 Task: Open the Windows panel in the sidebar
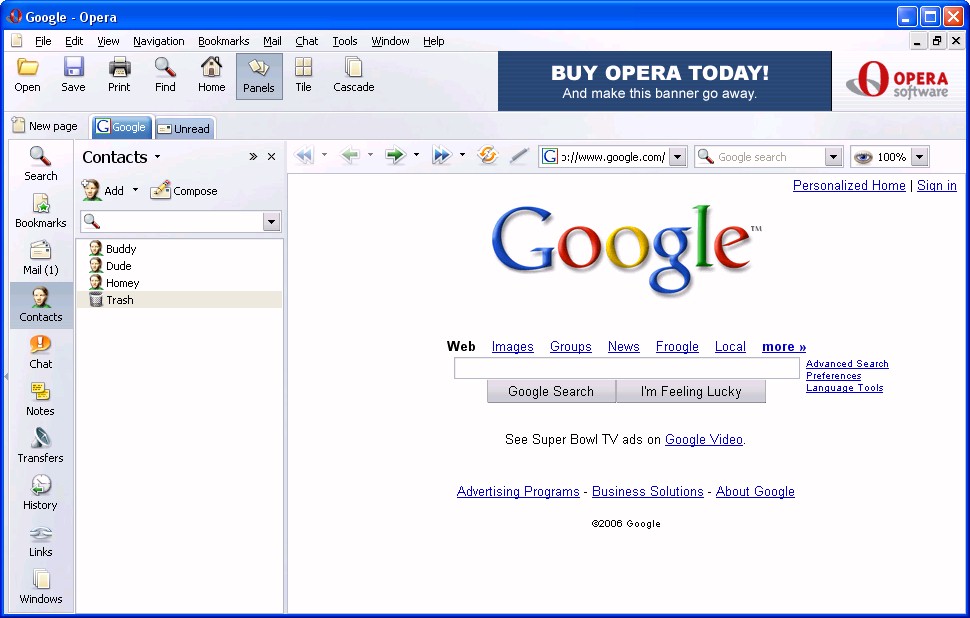pyautogui.click(x=40, y=587)
